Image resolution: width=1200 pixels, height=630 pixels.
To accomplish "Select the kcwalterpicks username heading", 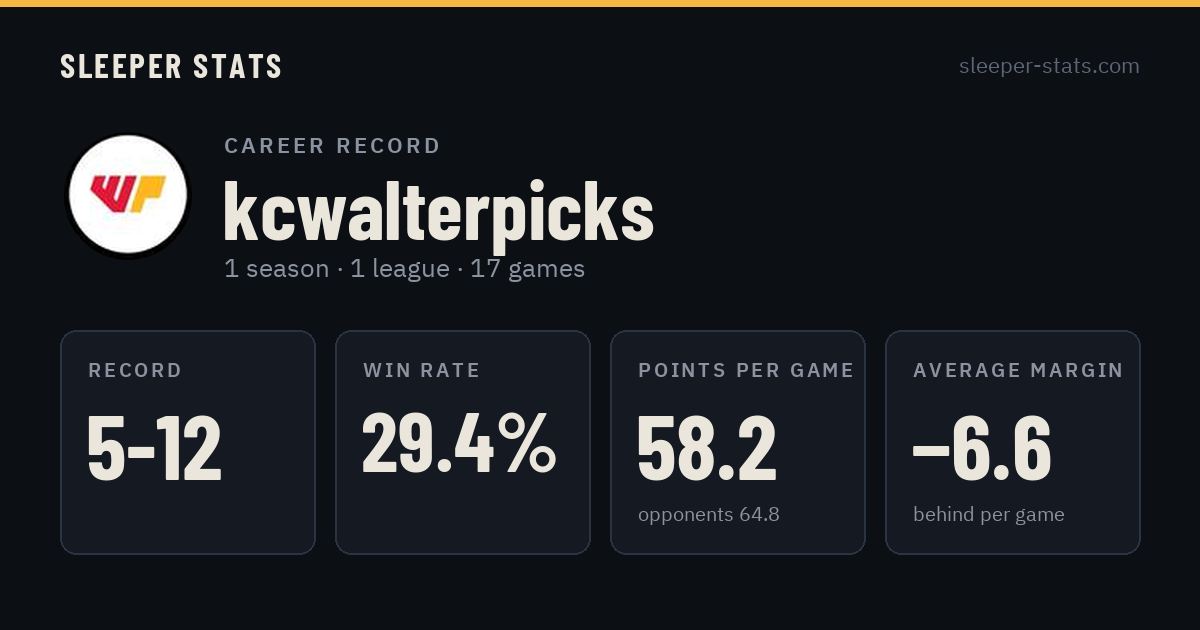I will point(438,212).
